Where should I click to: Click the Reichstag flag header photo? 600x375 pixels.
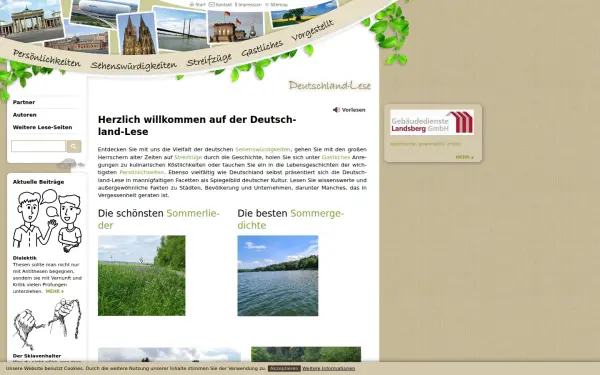click(236, 26)
